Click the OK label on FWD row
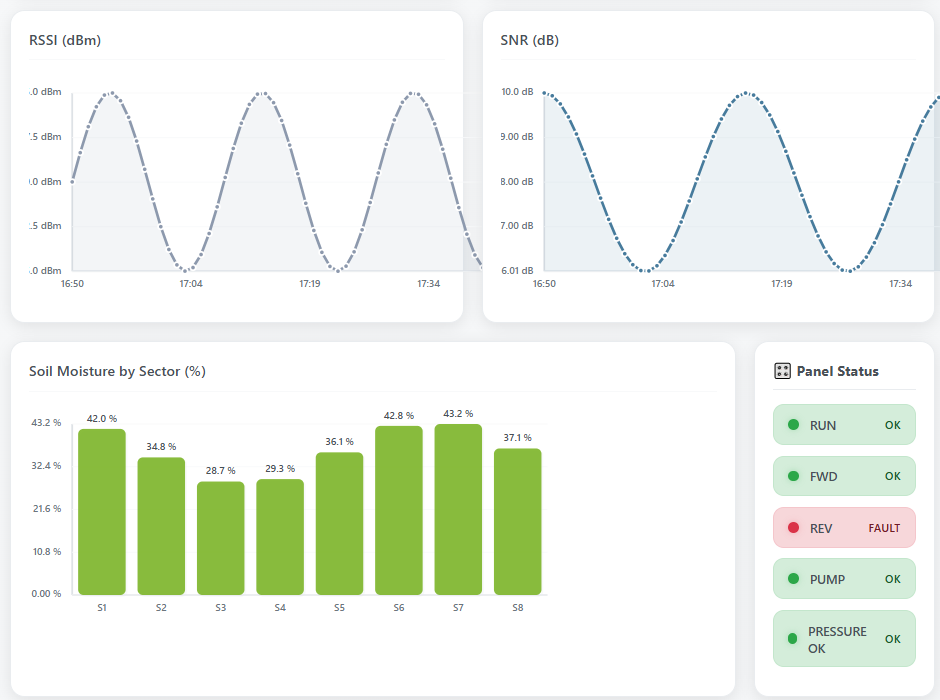Screen dimensions: 940x700 pyautogui.click(x=893, y=476)
